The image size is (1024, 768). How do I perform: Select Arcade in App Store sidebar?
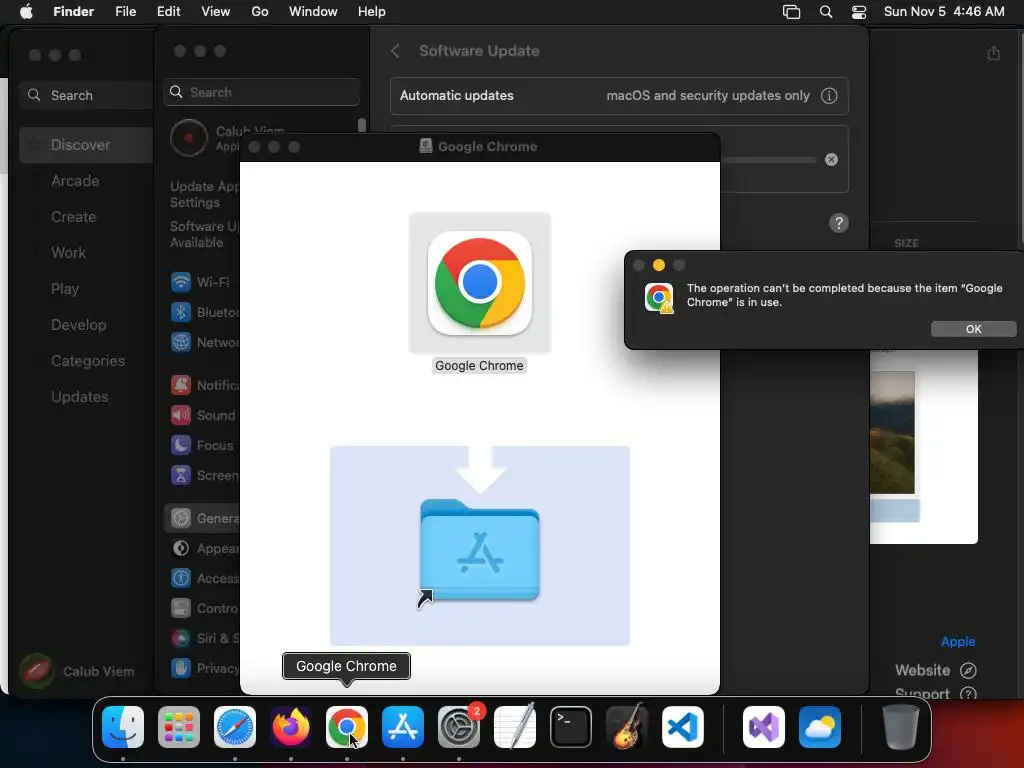click(x=75, y=181)
